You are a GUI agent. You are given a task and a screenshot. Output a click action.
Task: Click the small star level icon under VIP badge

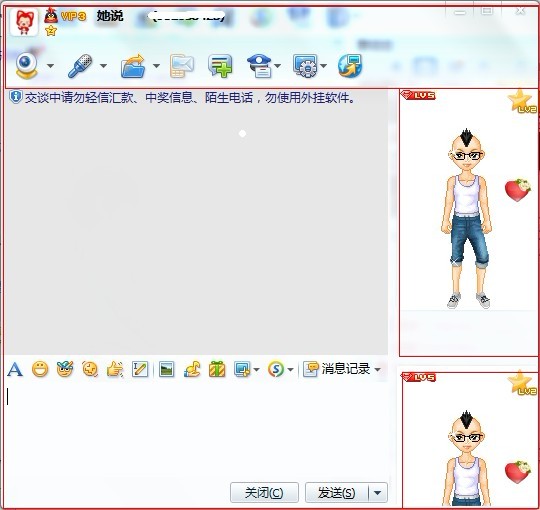[x=51, y=31]
